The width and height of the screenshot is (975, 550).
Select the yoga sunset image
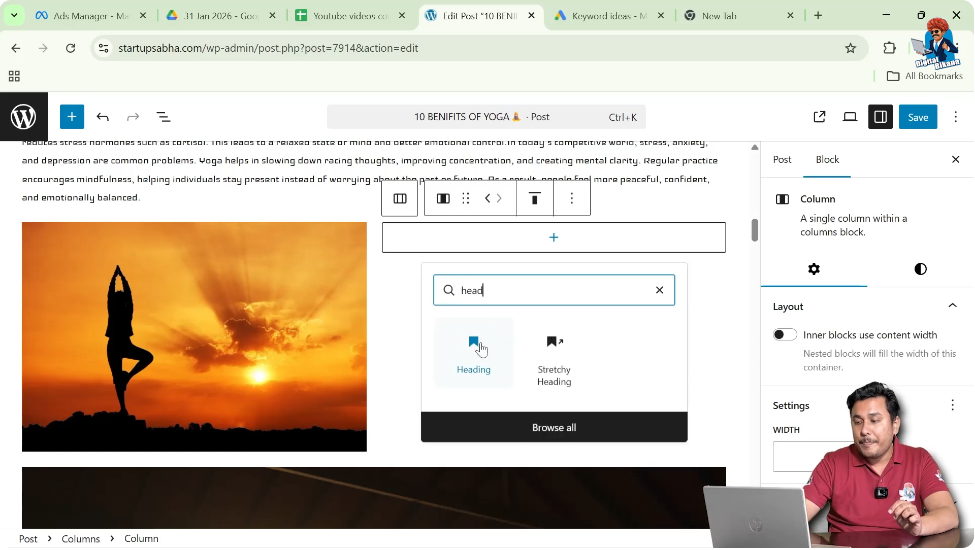(194, 337)
